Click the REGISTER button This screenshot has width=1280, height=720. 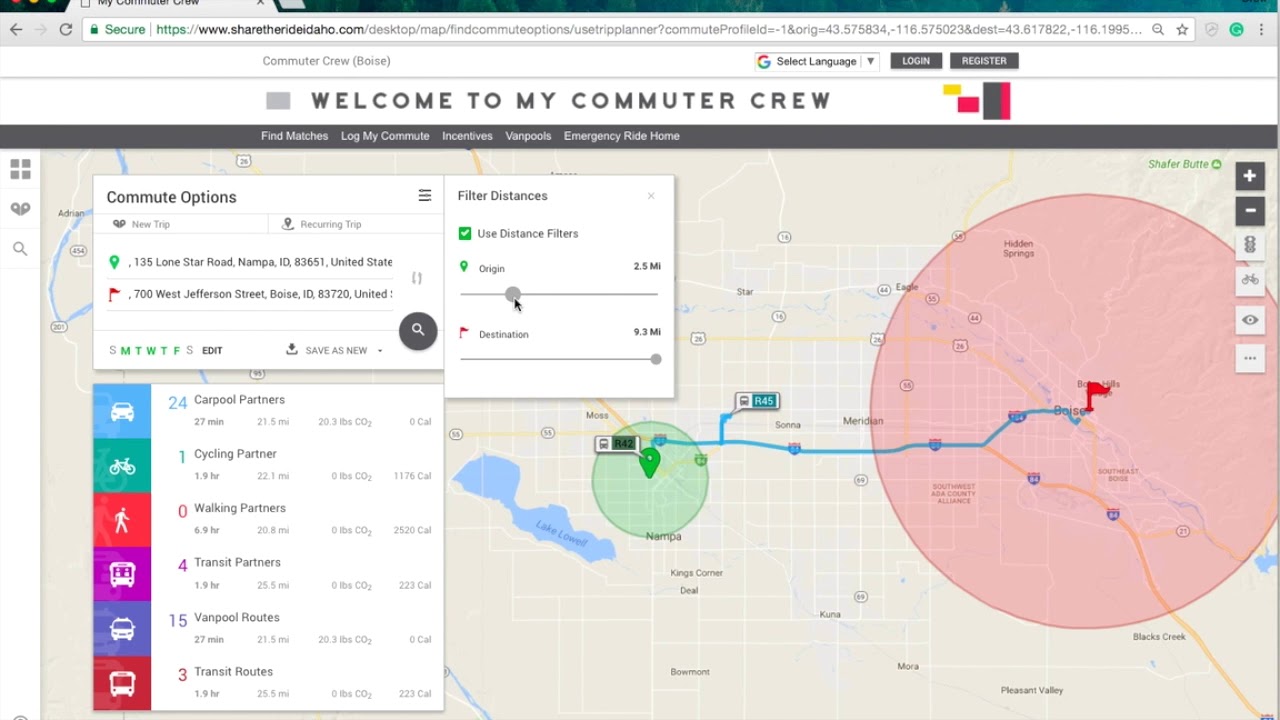point(984,61)
